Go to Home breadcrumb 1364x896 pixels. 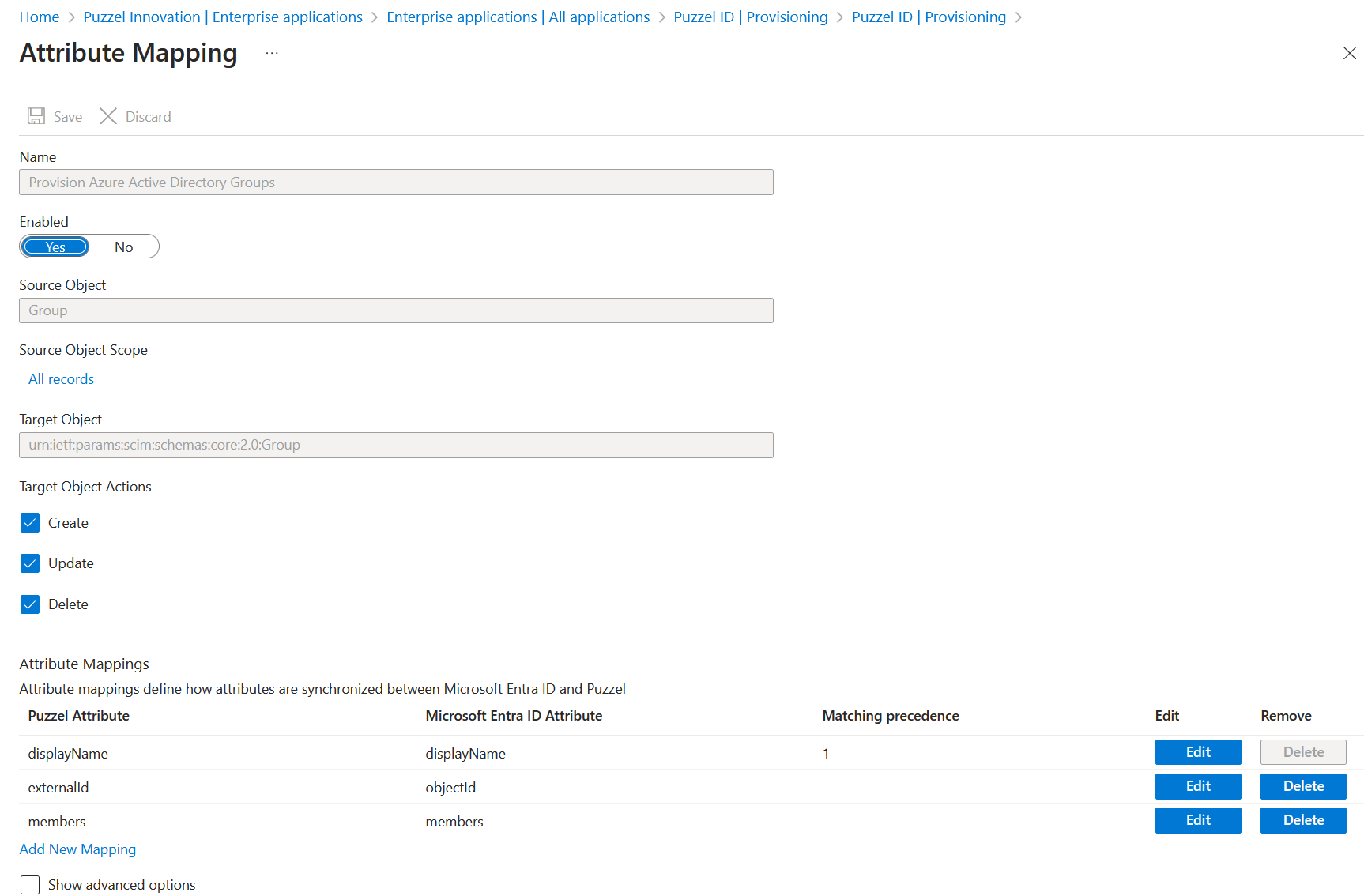pyautogui.click(x=40, y=17)
